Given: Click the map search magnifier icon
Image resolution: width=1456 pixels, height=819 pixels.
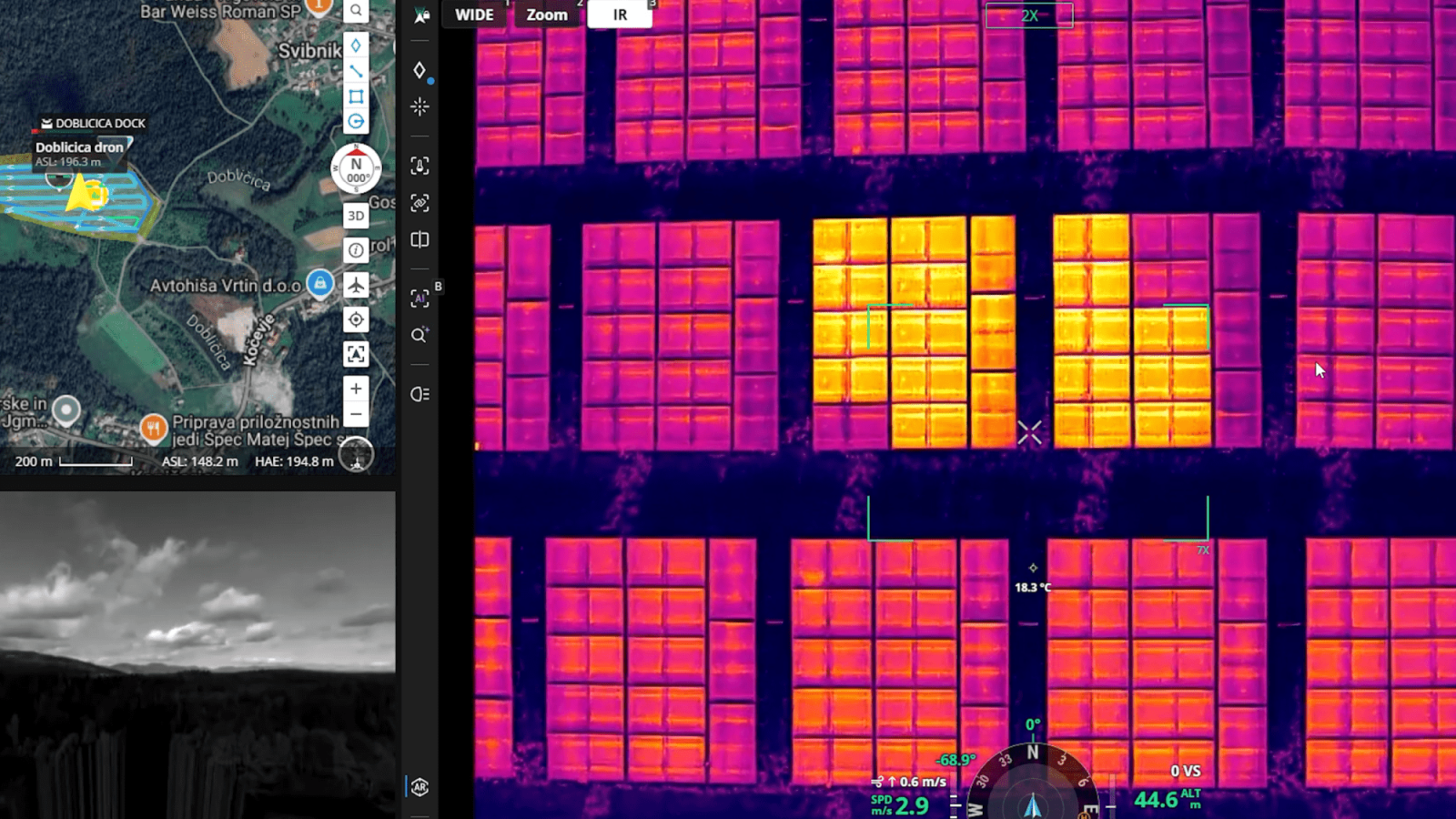Looking at the screenshot, I should 356,11.
